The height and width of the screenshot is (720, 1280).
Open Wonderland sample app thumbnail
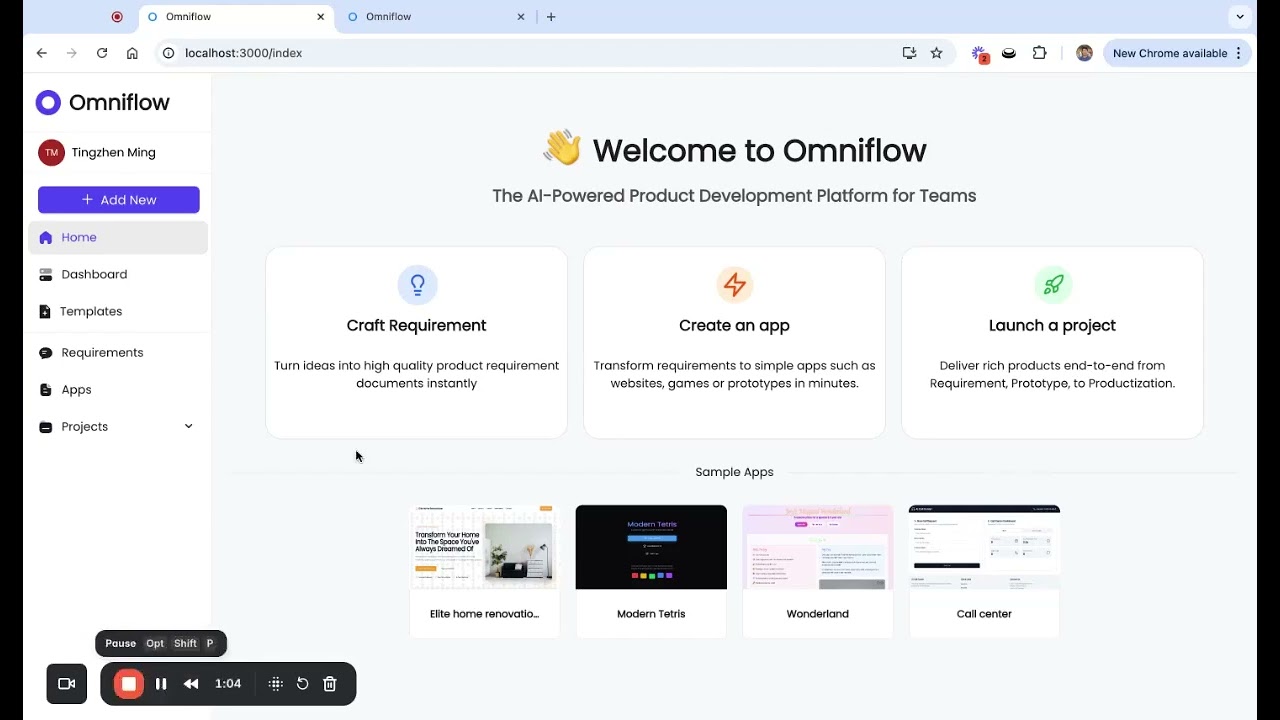pos(818,547)
